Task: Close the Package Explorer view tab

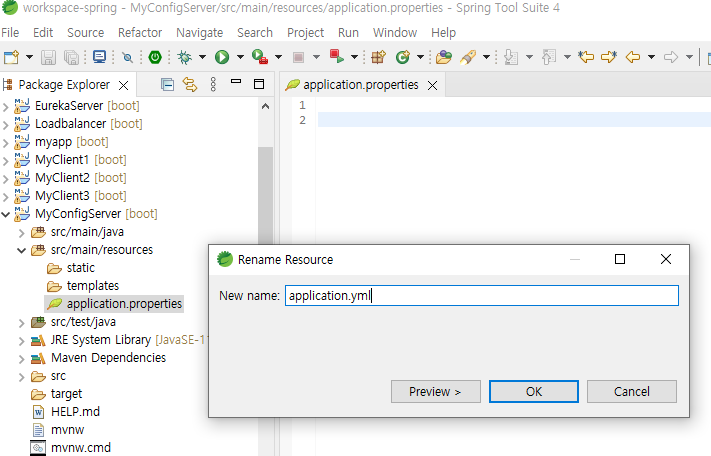Action: point(123,85)
